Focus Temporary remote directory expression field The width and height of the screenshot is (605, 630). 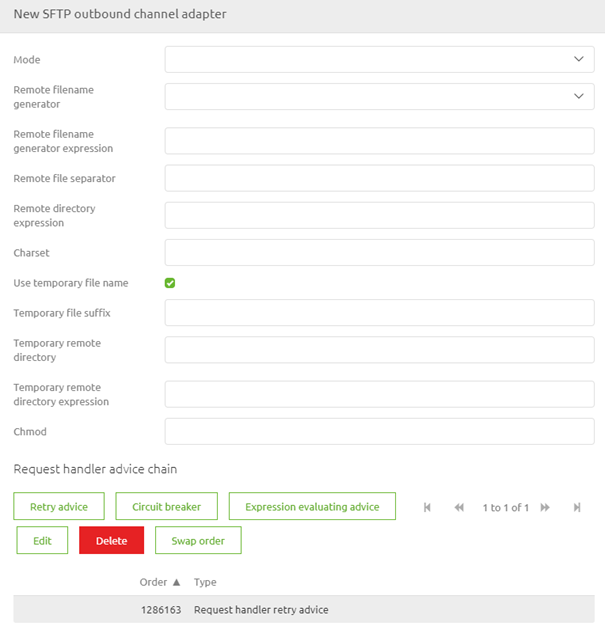379,394
